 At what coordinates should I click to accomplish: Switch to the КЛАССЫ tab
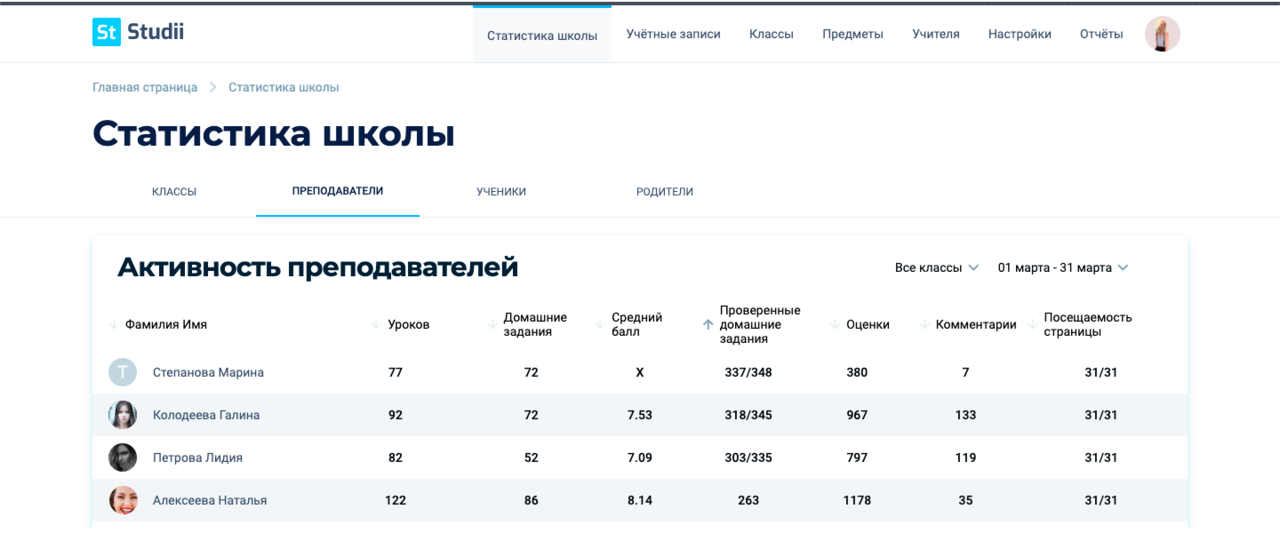(x=174, y=192)
